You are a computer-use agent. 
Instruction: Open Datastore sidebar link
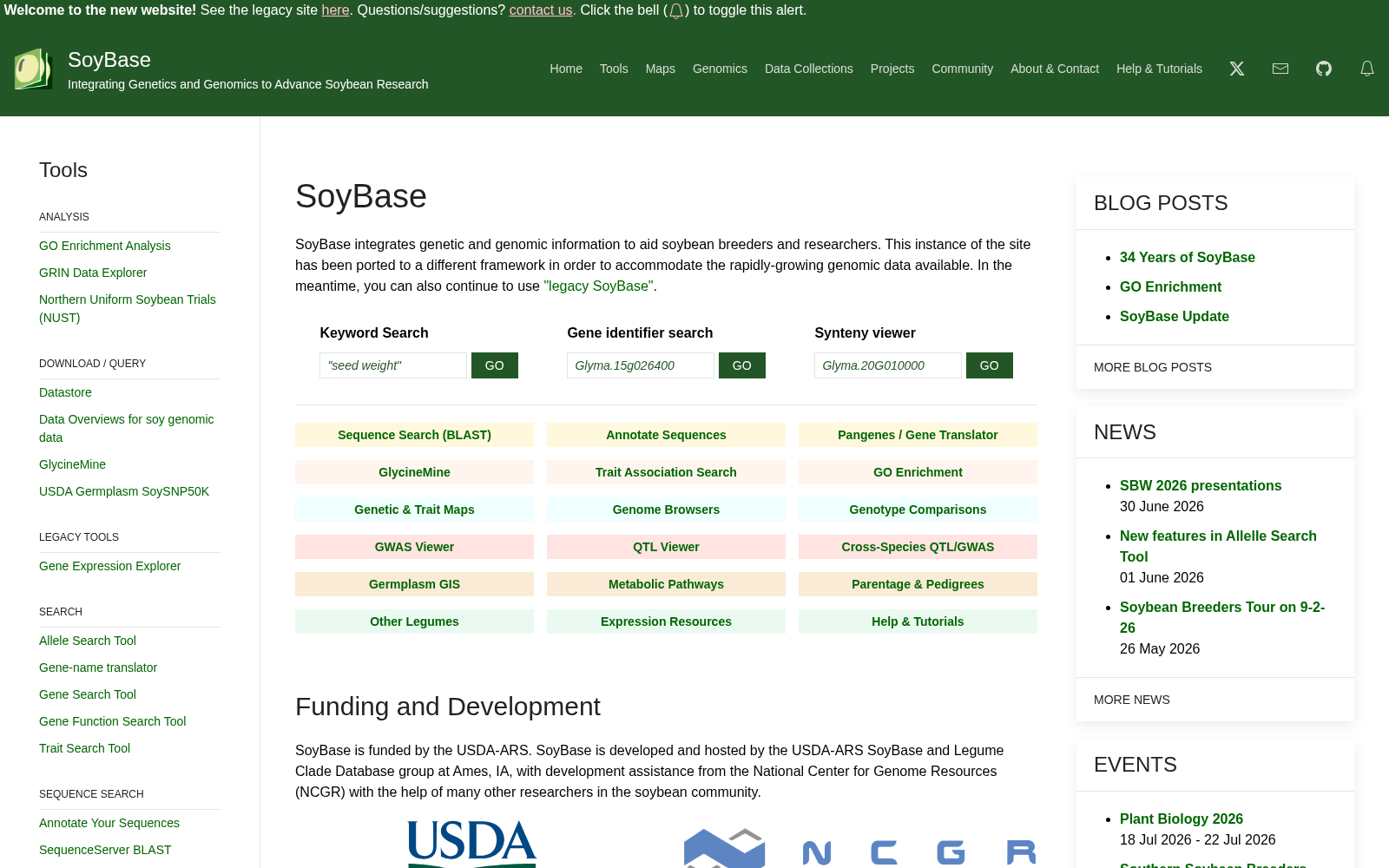click(65, 392)
